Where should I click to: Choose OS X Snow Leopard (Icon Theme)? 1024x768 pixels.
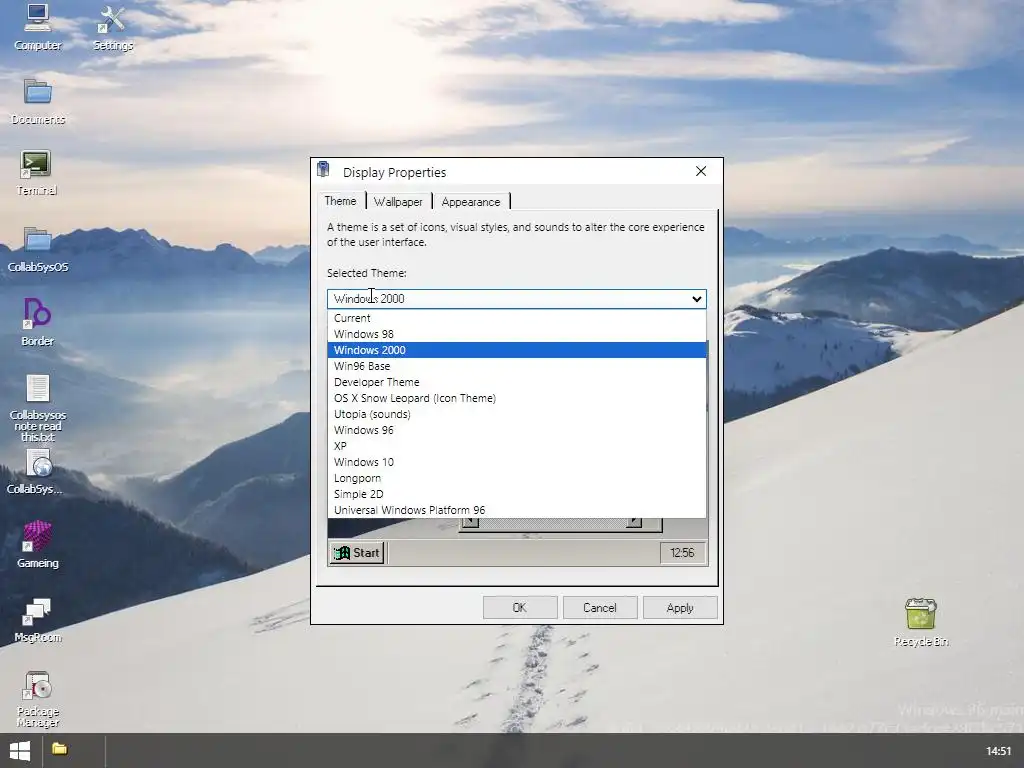pyautogui.click(x=517, y=398)
